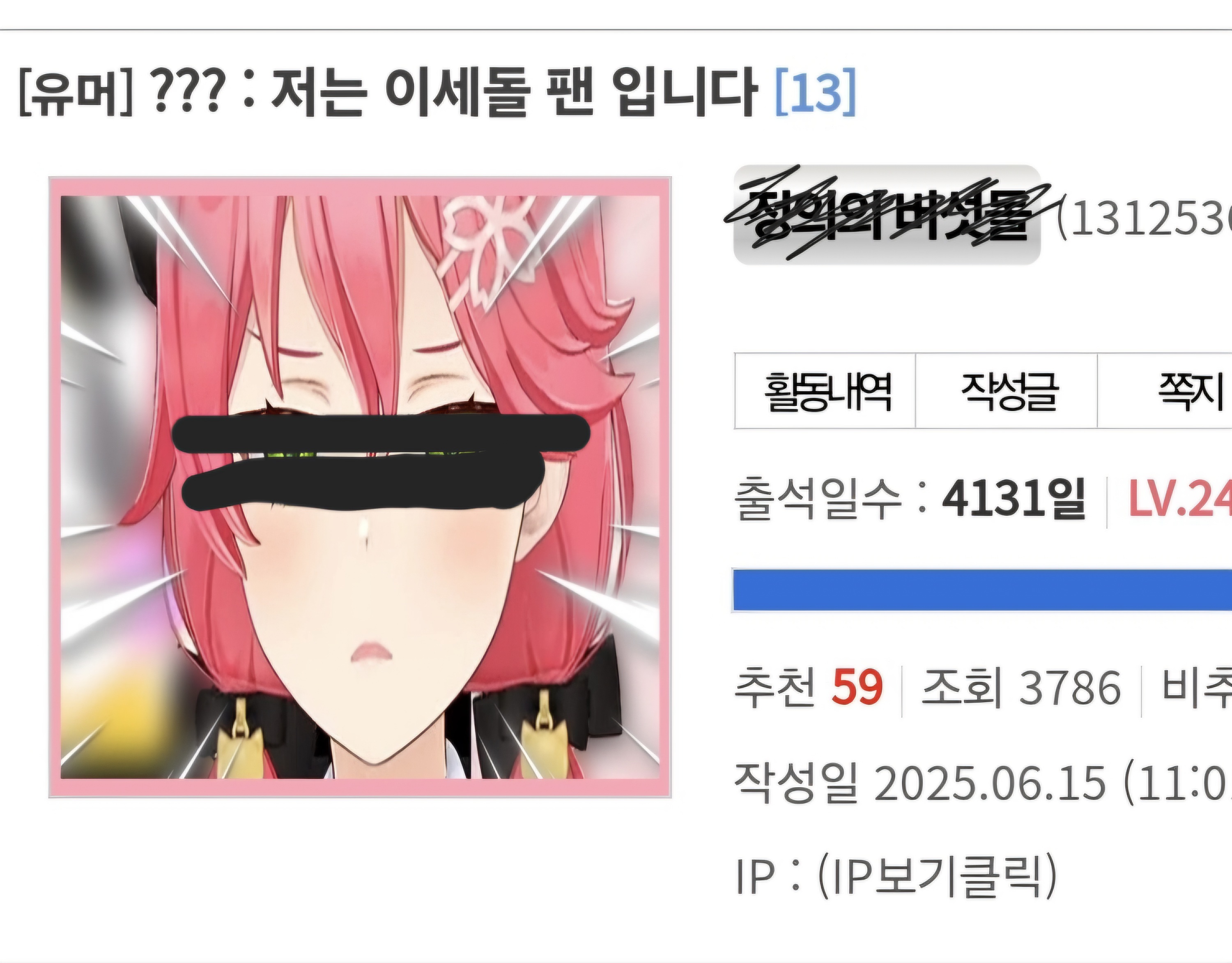Open the post title 저는 이세돌 팬 입니다
This screenshot has width=1232, height=963.
pyautogui.click(x=513, y=92)
